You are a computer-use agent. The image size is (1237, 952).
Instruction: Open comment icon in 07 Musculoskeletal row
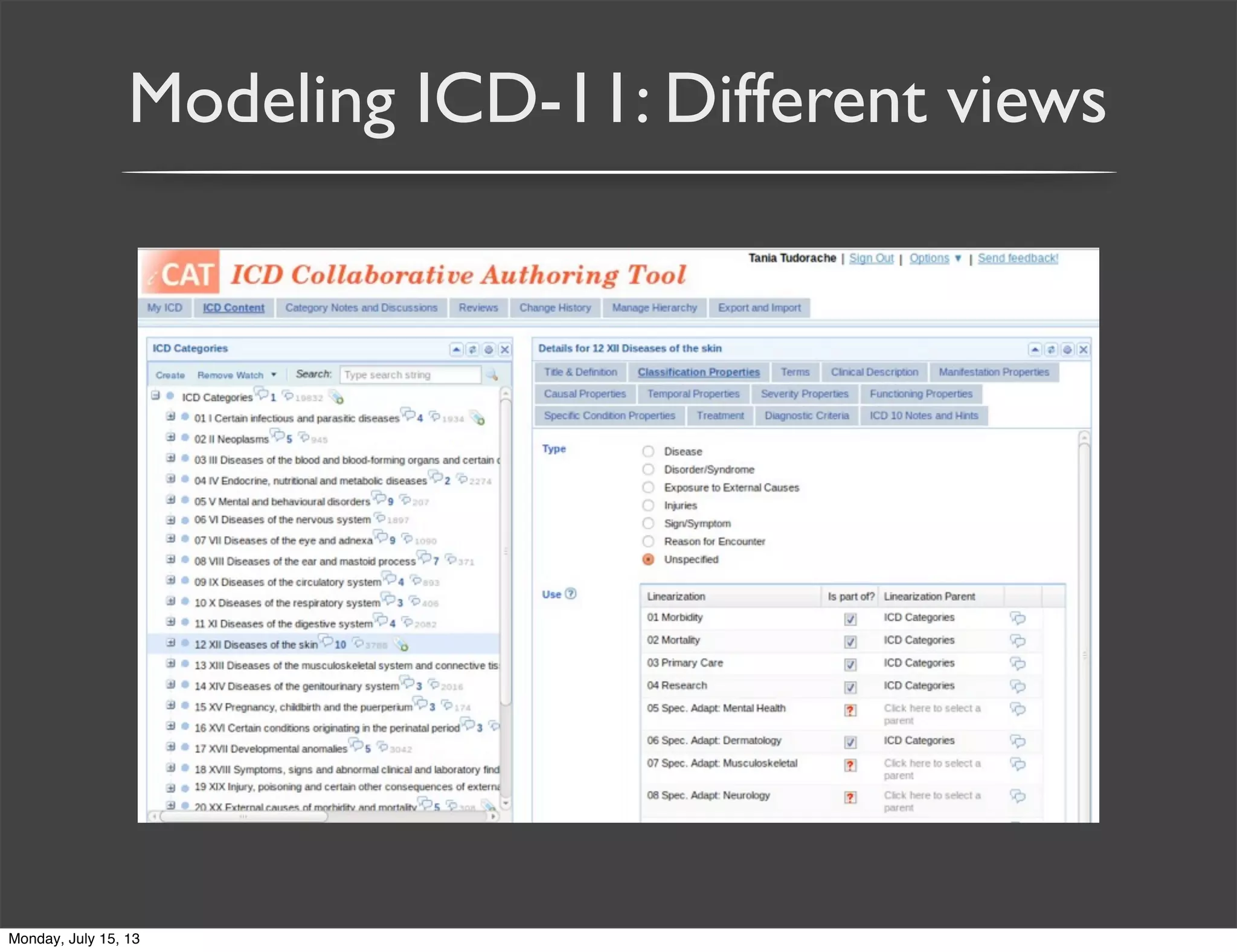(x=1018, y=764)
